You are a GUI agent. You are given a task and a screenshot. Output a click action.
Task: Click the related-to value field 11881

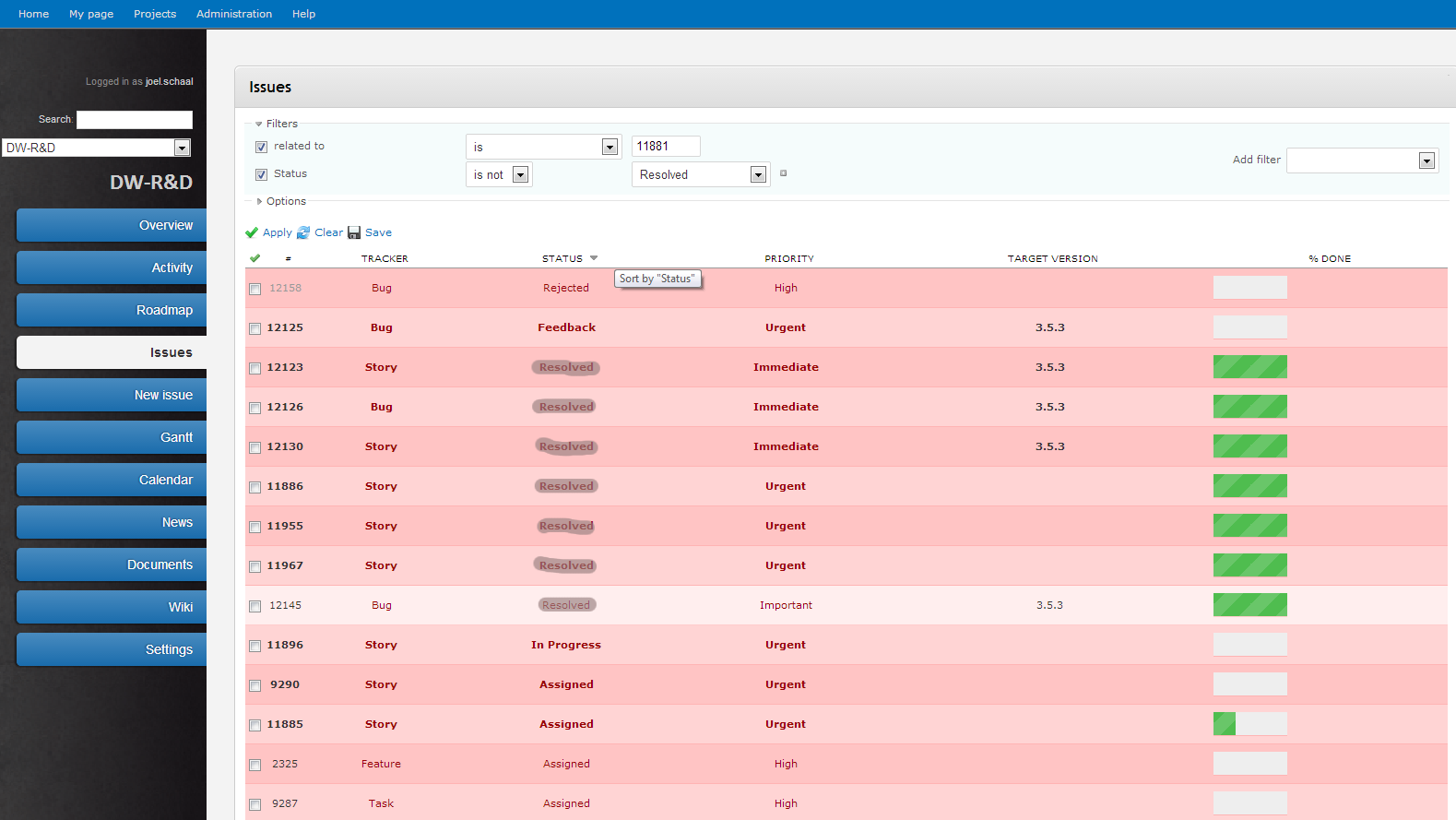[x=666, y=146]
